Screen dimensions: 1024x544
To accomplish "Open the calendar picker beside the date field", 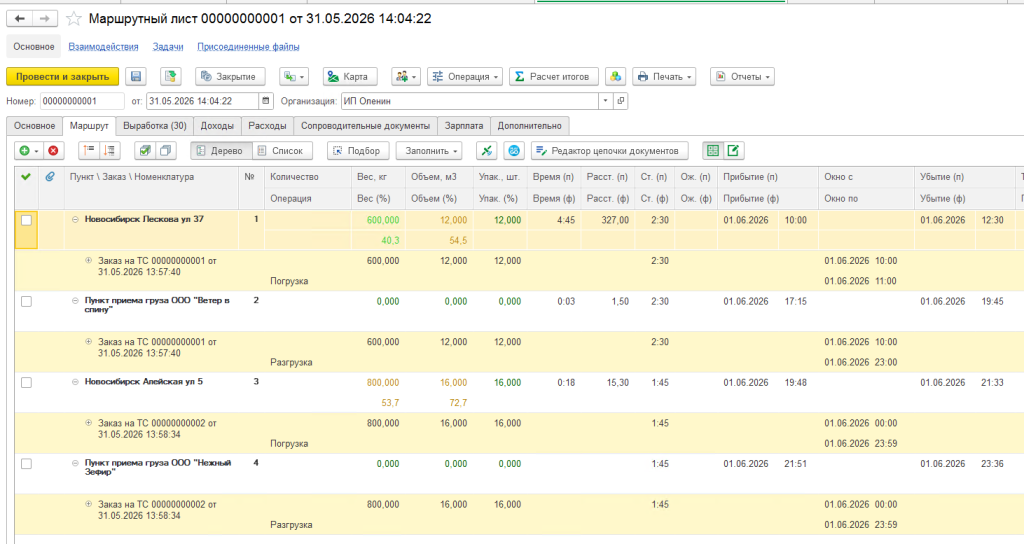I will tap(266, 101).
